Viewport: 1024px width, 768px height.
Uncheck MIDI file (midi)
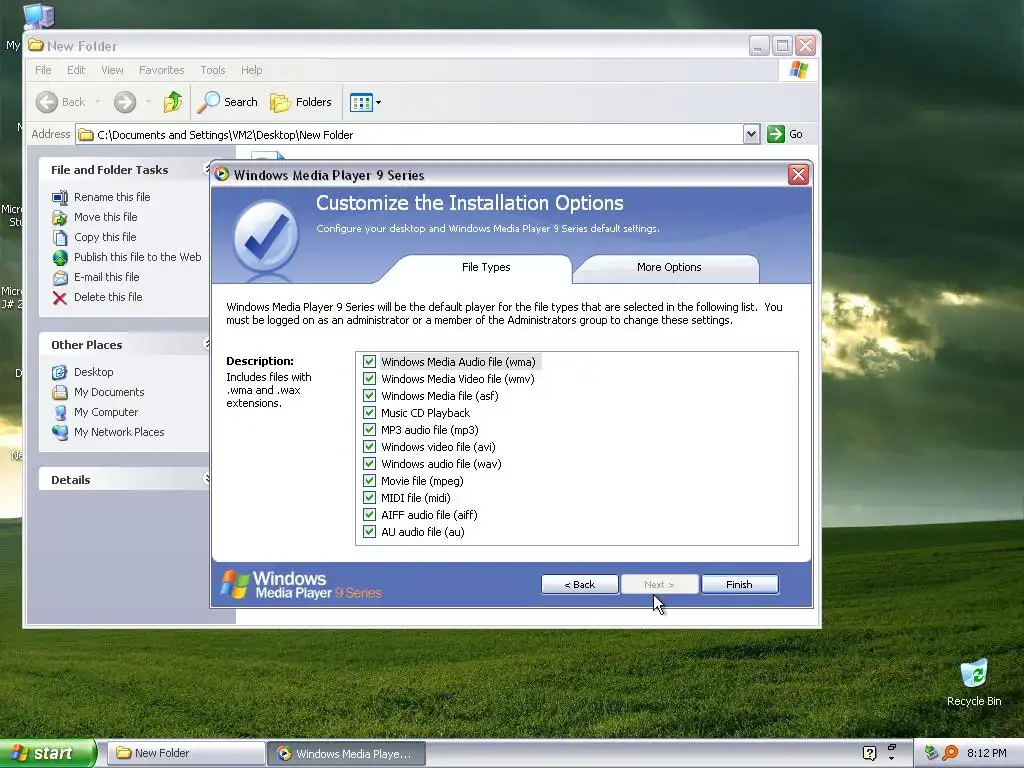(370, 498)
